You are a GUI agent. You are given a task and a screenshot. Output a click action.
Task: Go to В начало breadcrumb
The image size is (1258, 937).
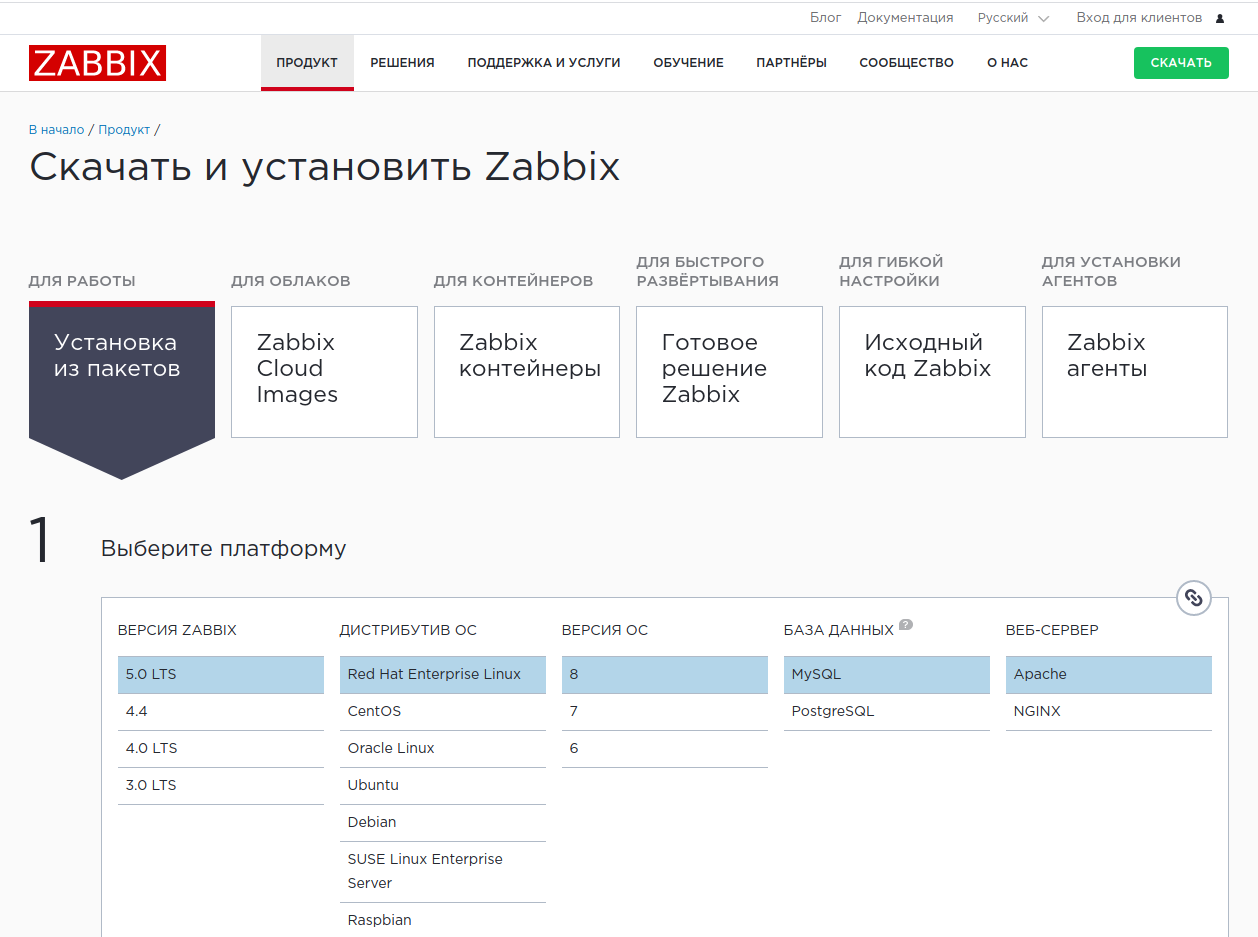(56, 130)
